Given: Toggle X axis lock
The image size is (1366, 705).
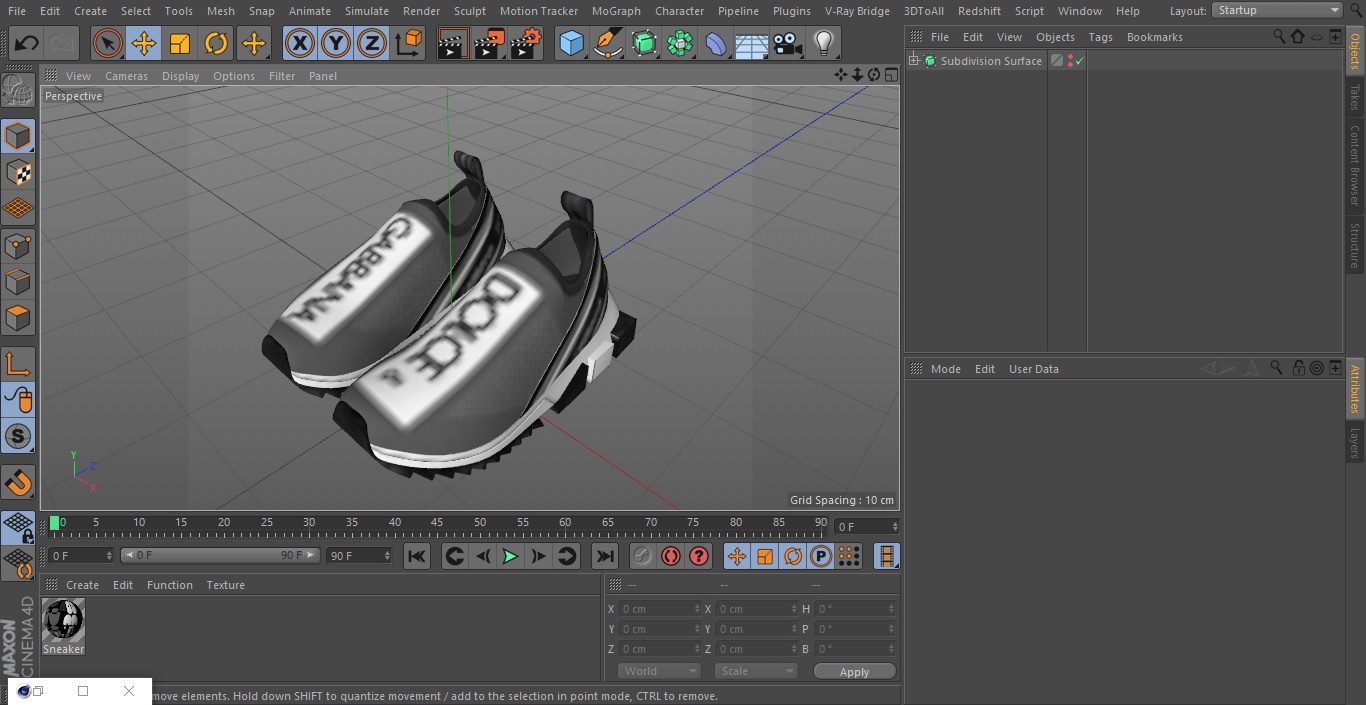Looking at the screenshot, I should 299,43.
